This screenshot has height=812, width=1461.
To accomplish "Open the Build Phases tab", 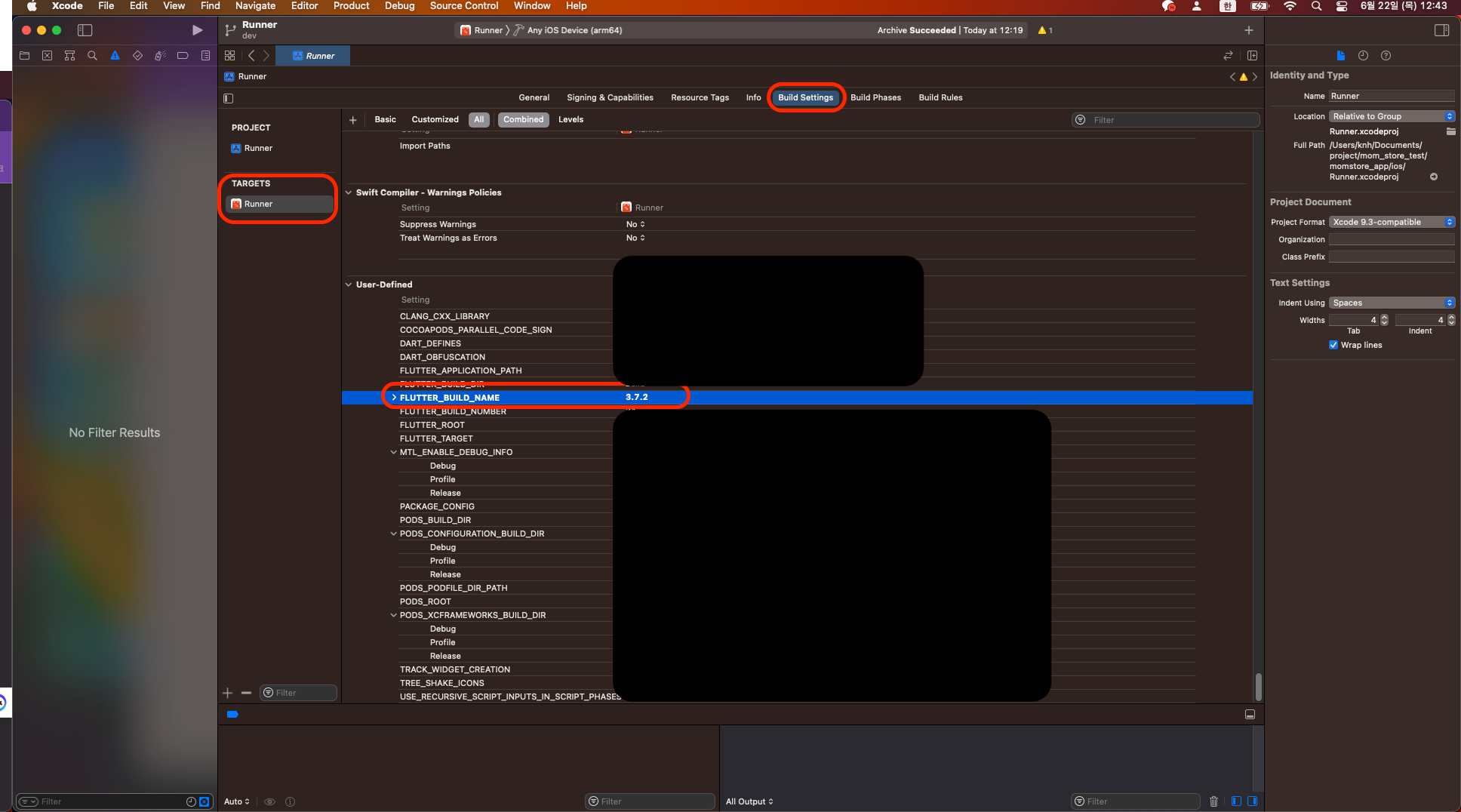I will (875, 97).
